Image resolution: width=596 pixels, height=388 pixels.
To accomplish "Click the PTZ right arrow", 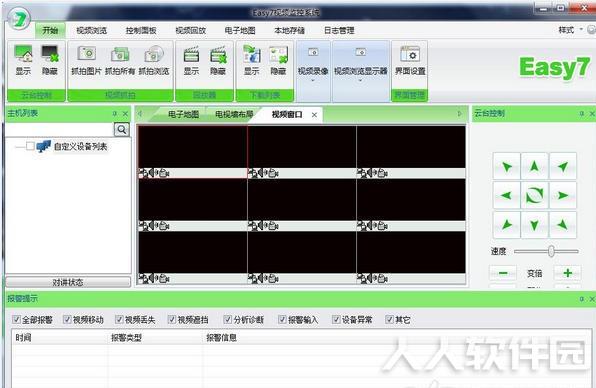I will [563, 195].
